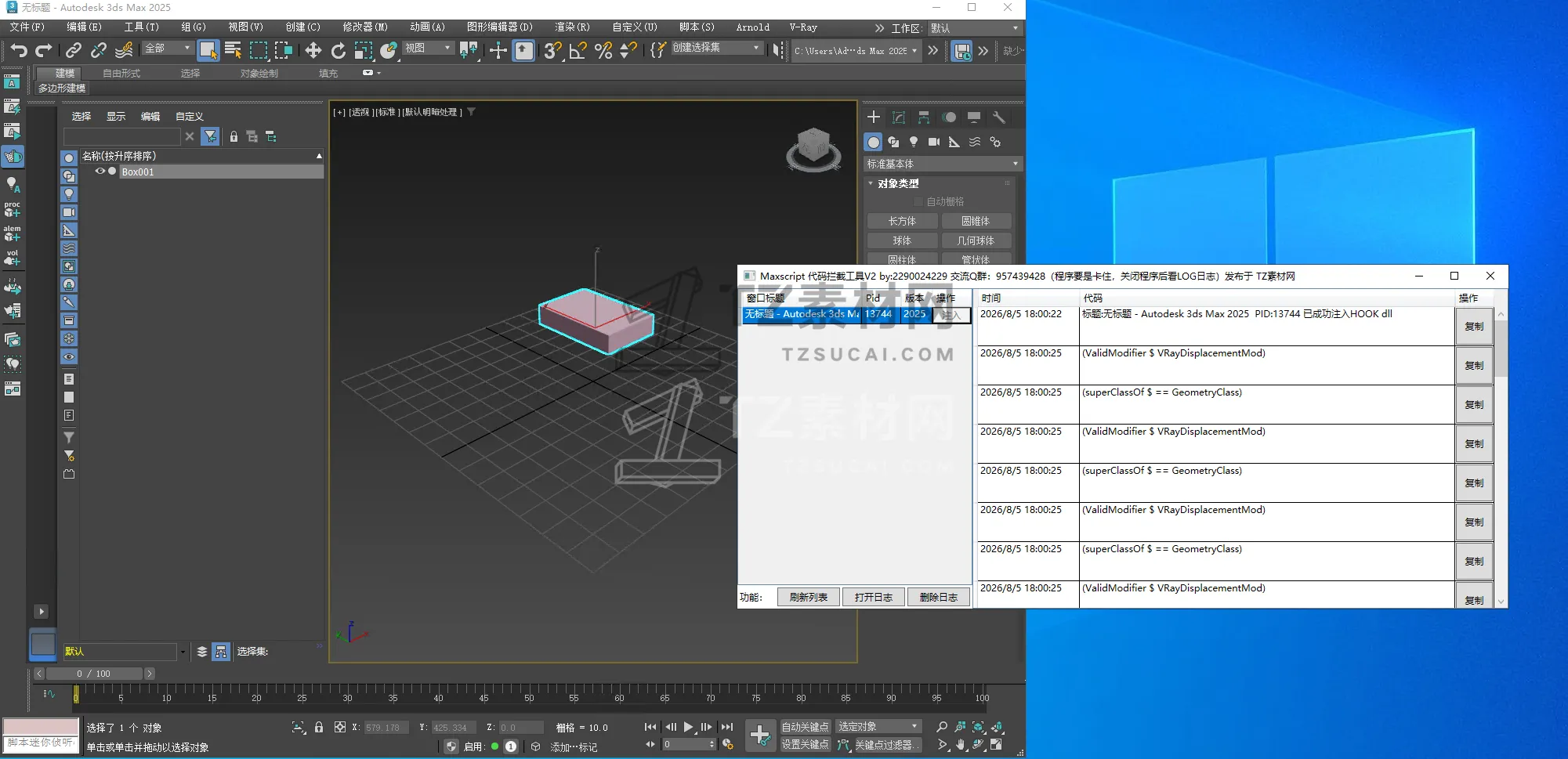The width and height of the screenshot is (1568, 759).
Task: Click the Mirror tool icon
Action: [777, 51]
